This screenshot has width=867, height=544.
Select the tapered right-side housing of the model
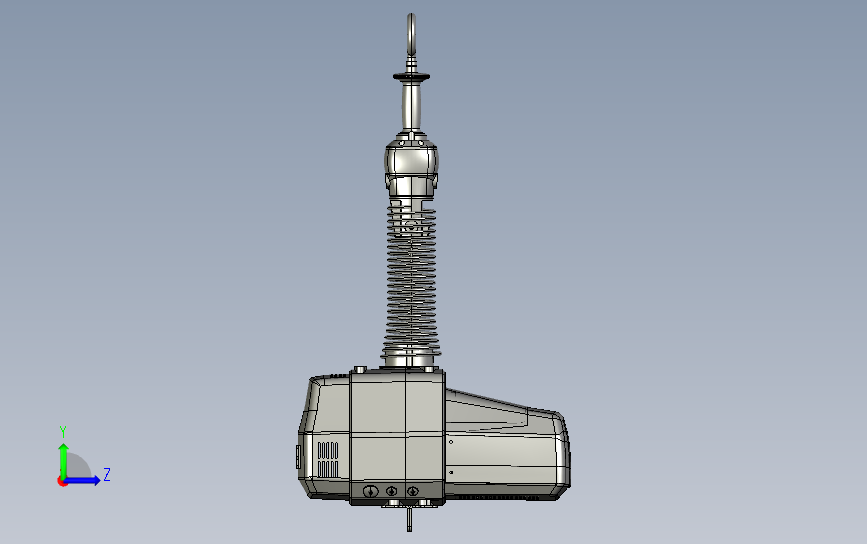508,446
